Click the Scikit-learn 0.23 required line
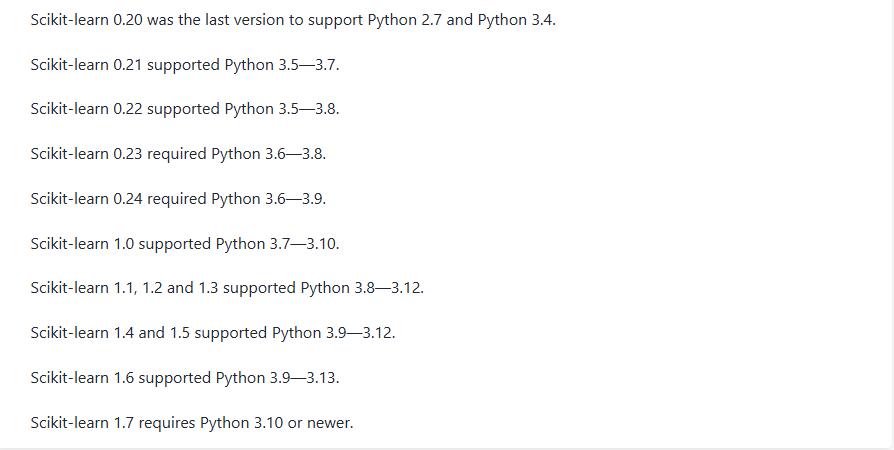The width and height of the screenshot is (894, 450). pos(178,154)
